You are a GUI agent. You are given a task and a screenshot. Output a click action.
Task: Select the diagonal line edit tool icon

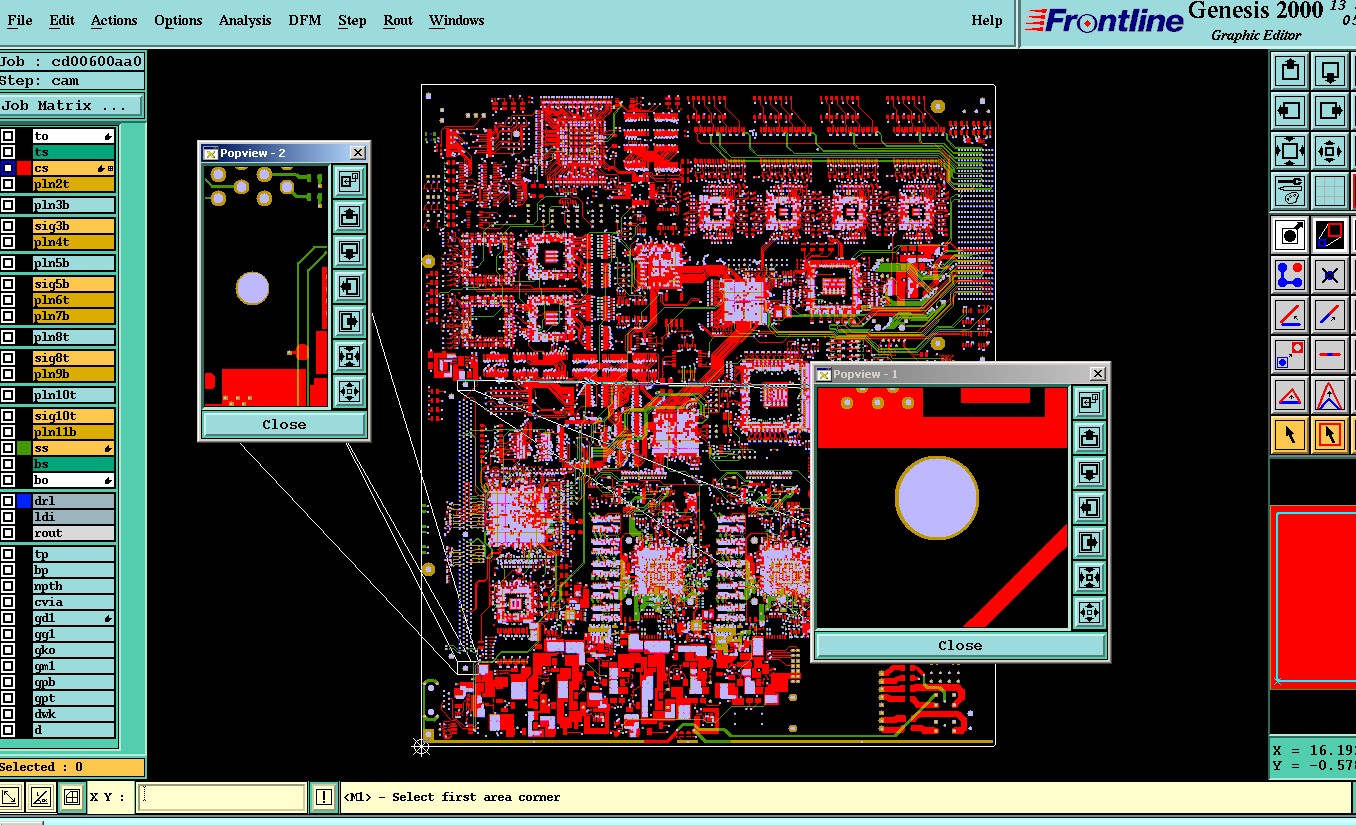1330,315
